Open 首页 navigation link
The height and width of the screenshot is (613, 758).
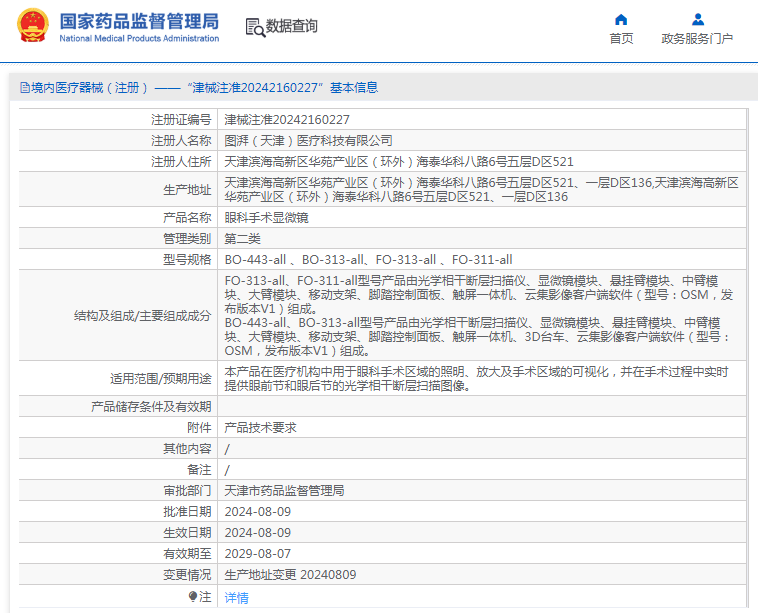(x=621, y=39)
